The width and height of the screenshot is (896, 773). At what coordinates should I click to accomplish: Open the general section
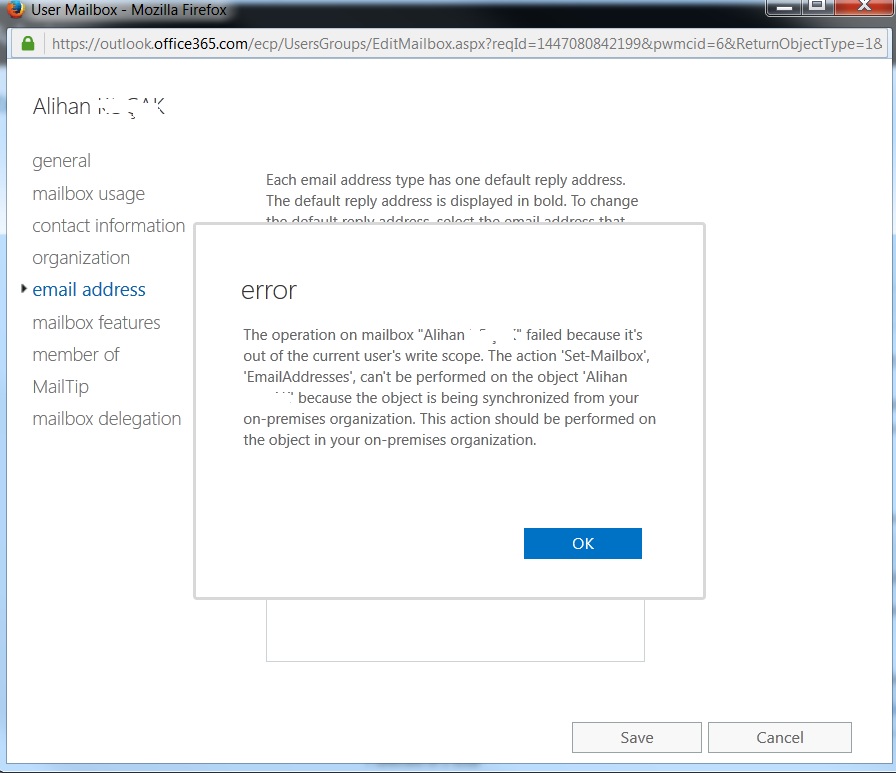point(61,161)
